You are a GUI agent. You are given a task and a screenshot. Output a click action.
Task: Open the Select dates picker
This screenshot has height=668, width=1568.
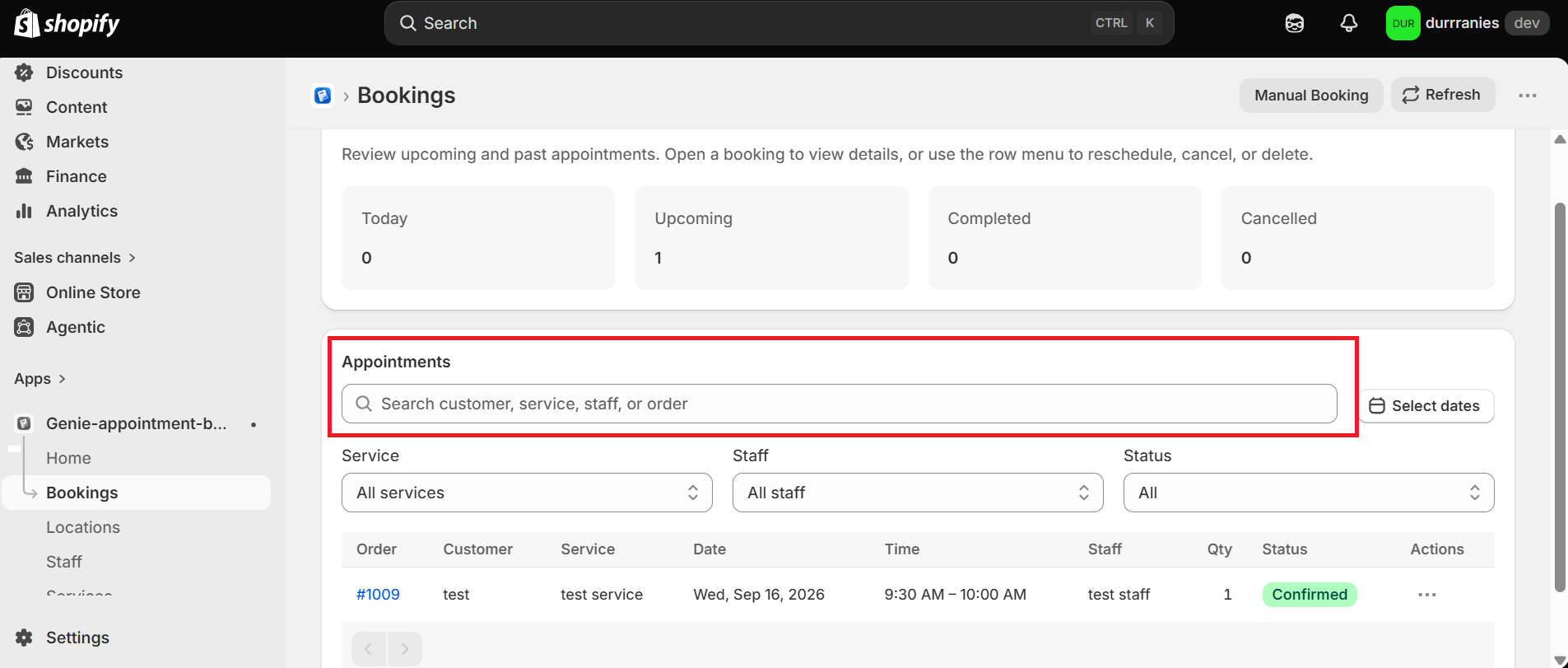(x=1426, y=406)
